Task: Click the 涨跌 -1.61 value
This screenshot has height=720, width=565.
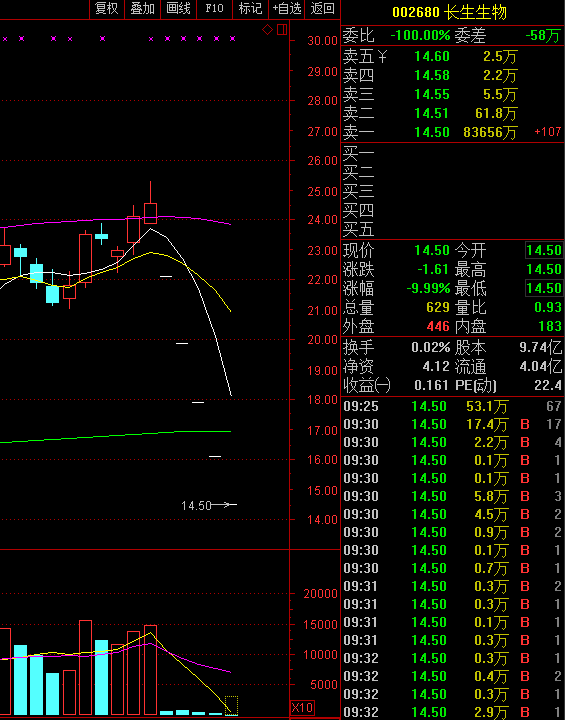Action: pyautogui.click(x=433, y=270)
